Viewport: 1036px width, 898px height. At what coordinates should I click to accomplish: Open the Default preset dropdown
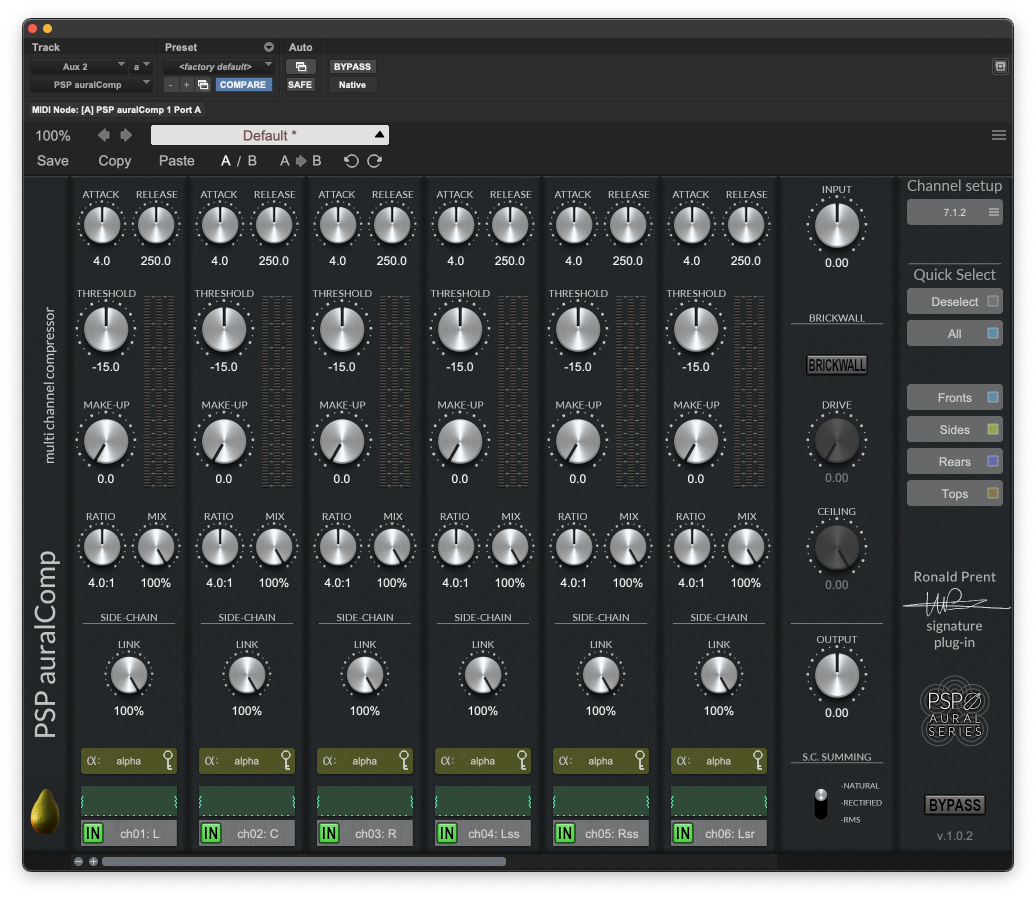tap(270, 135)
